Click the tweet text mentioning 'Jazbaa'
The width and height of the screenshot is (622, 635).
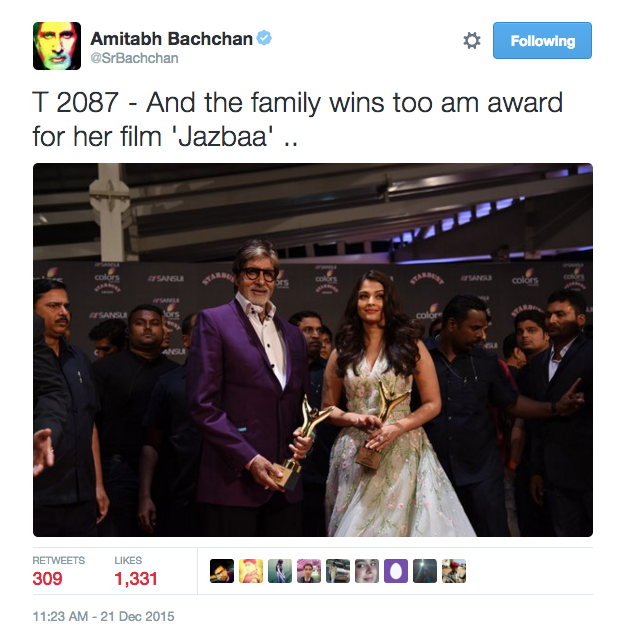pyautogui.click(x=298, y=119)
